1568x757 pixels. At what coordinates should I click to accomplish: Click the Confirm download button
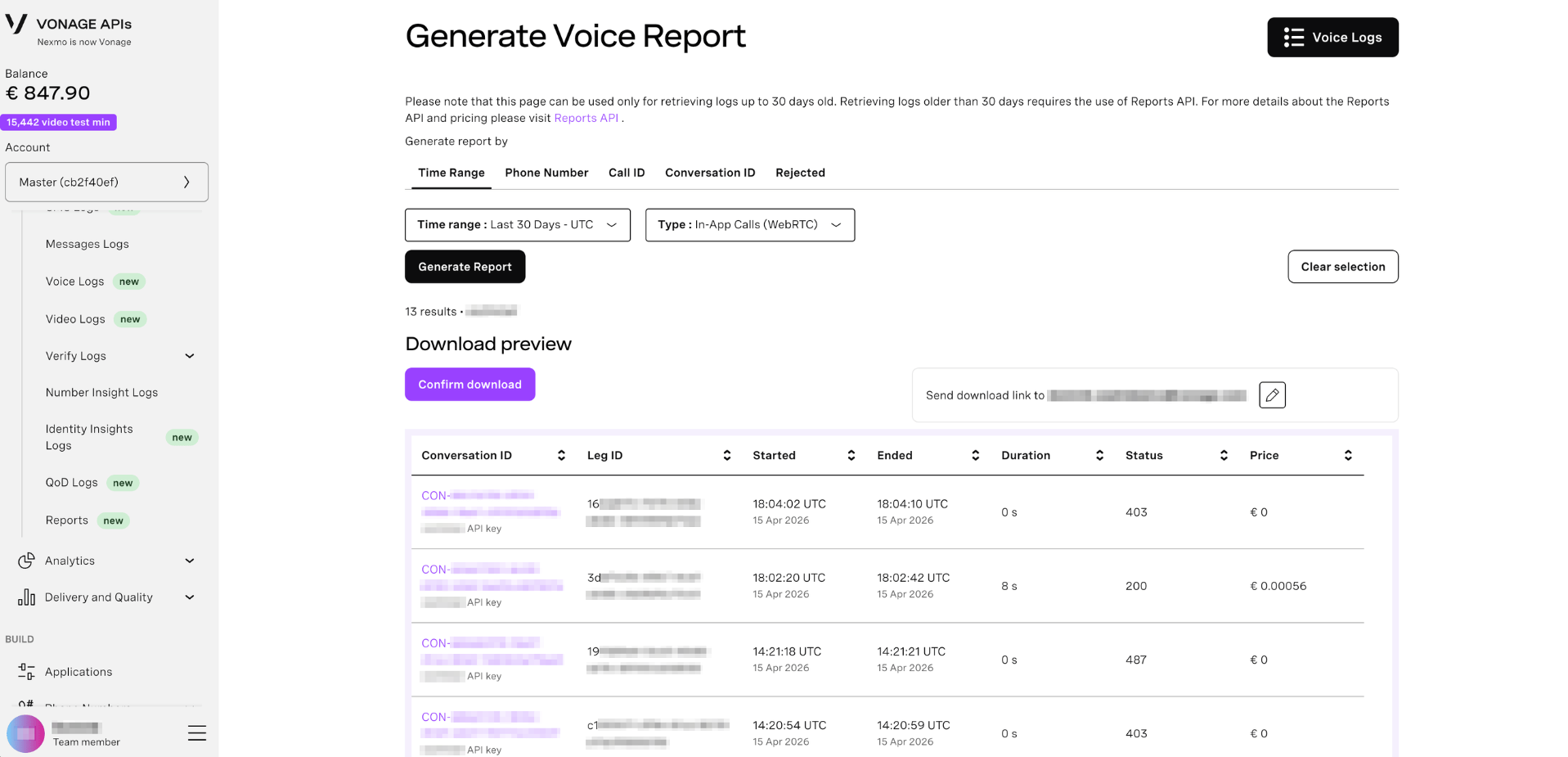[x=470, y=385]
